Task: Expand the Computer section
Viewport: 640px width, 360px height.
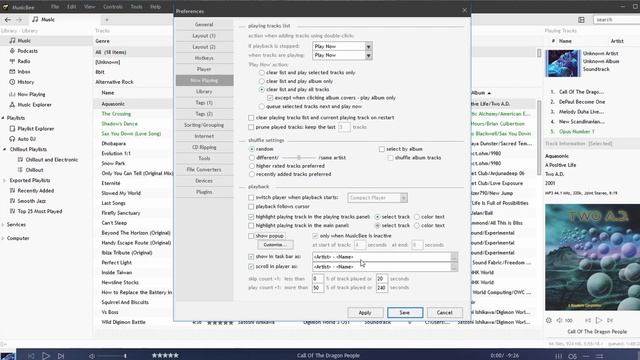Action: (x=3, y=238)
